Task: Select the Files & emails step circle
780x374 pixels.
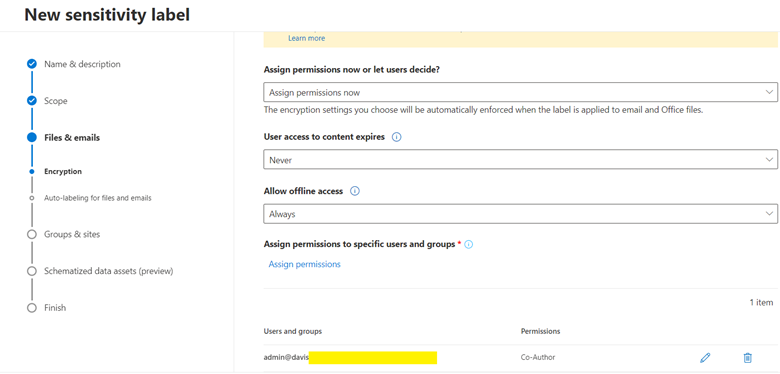Action: tap(32, 138)
